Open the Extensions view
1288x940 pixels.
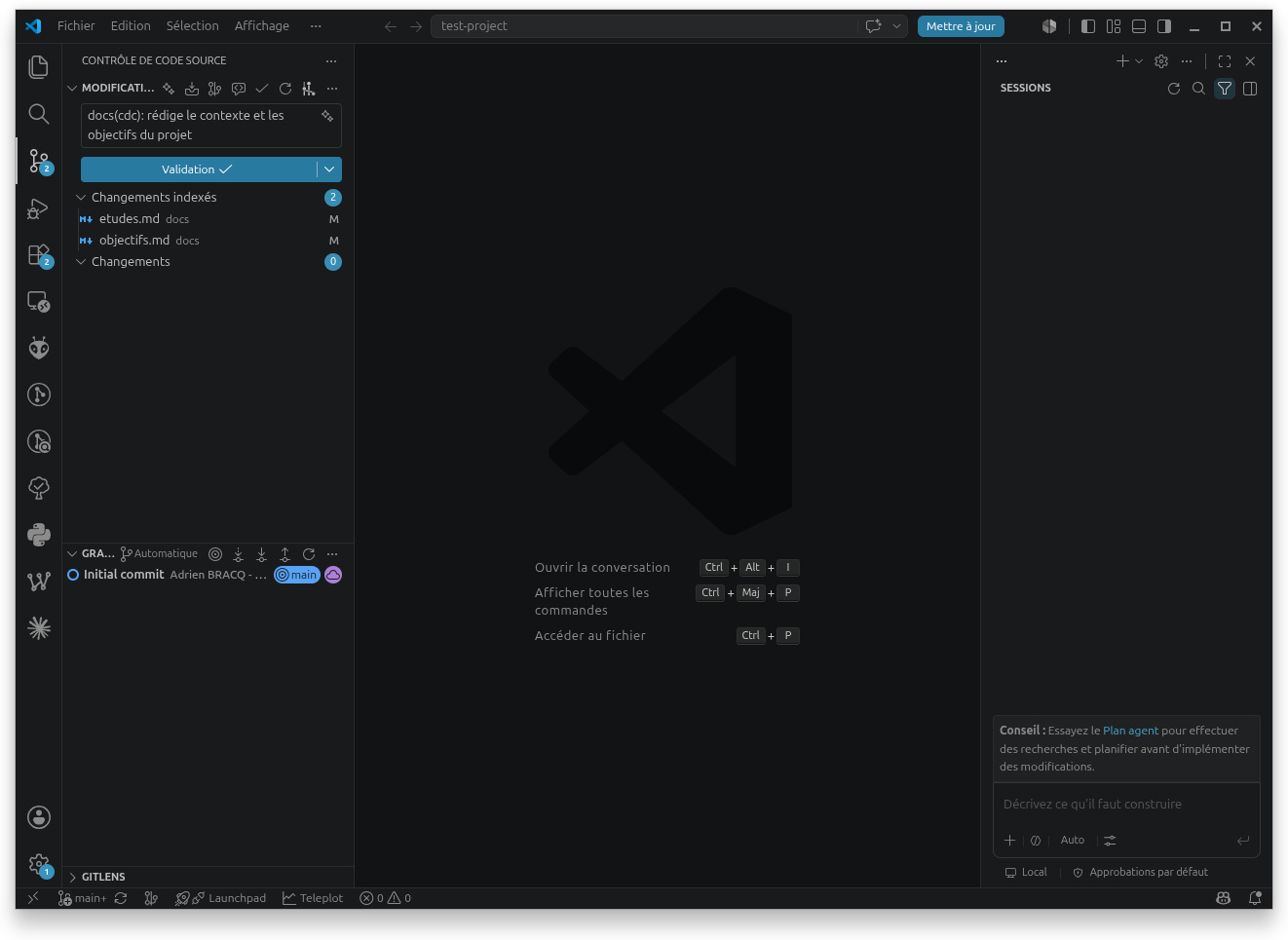coord(39,254)
